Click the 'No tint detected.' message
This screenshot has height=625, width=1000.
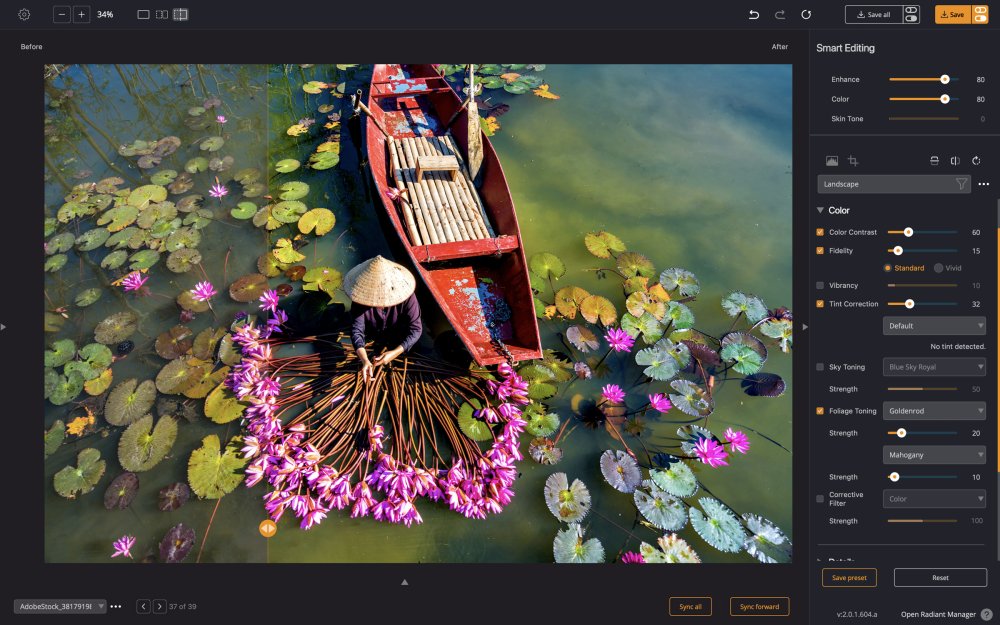(x=958, y=346)
